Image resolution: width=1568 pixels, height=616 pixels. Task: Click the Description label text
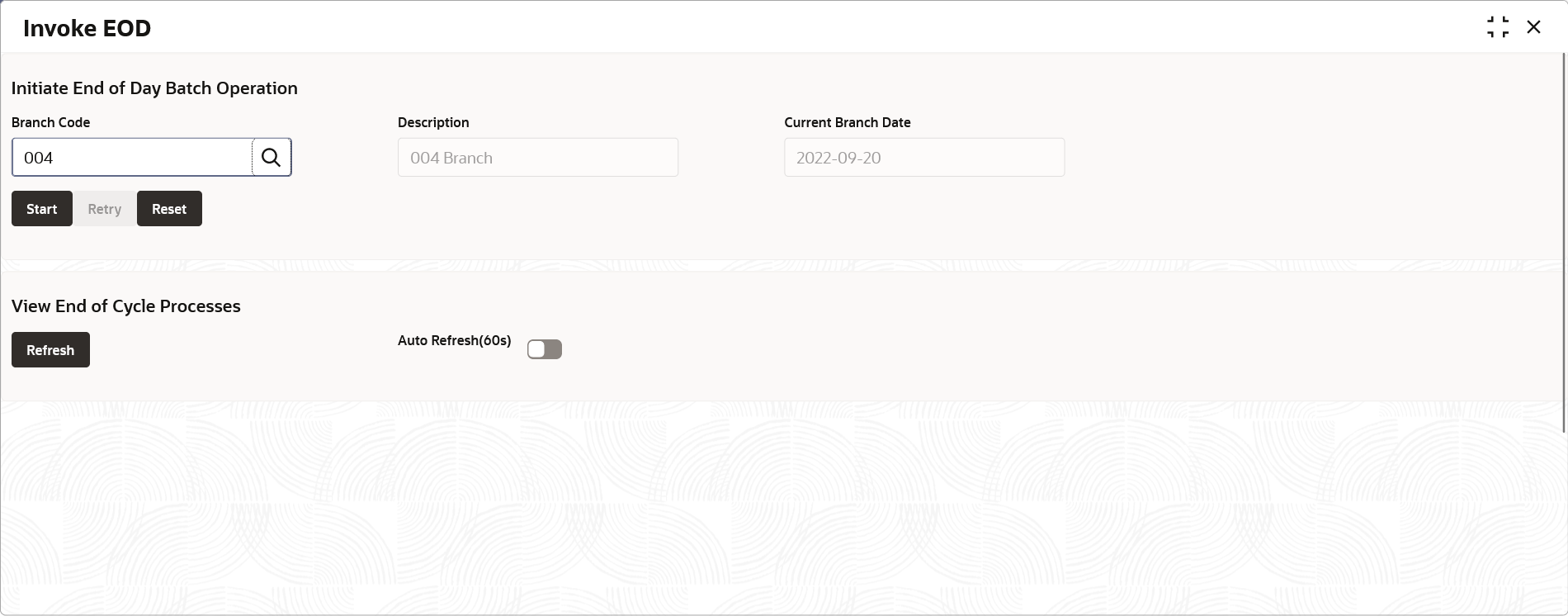433,122
